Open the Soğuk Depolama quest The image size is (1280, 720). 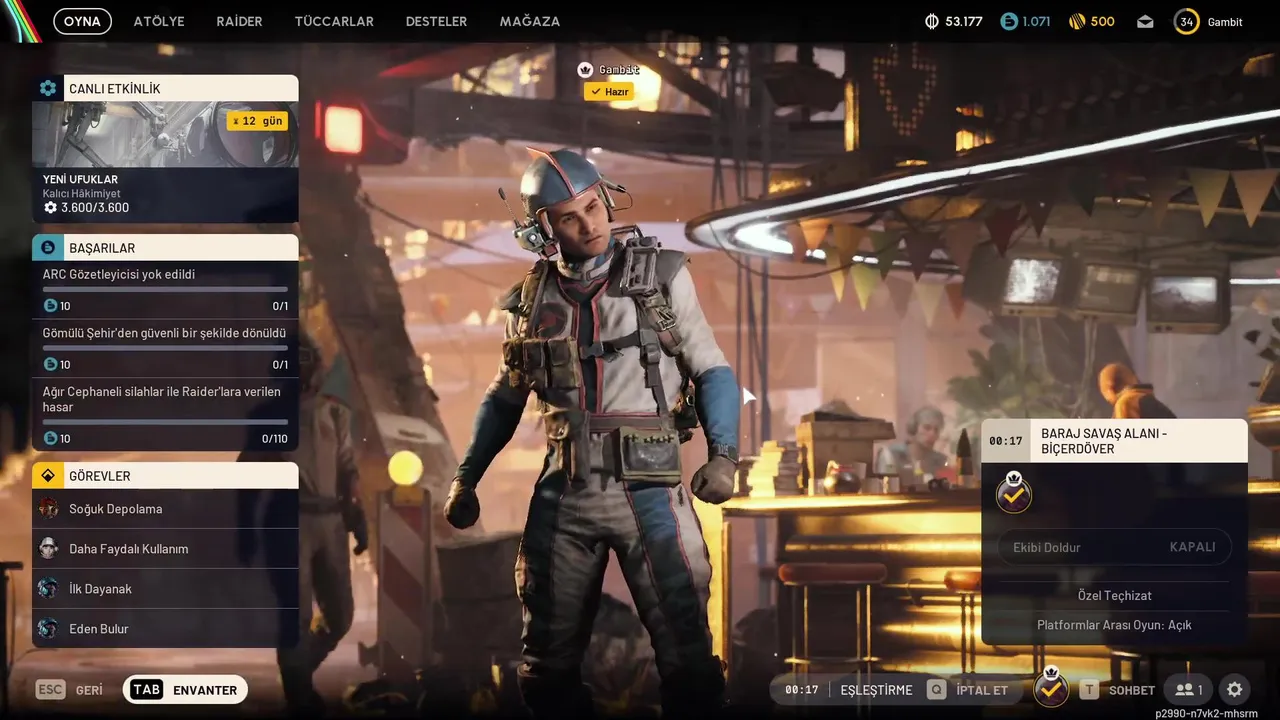165,509
